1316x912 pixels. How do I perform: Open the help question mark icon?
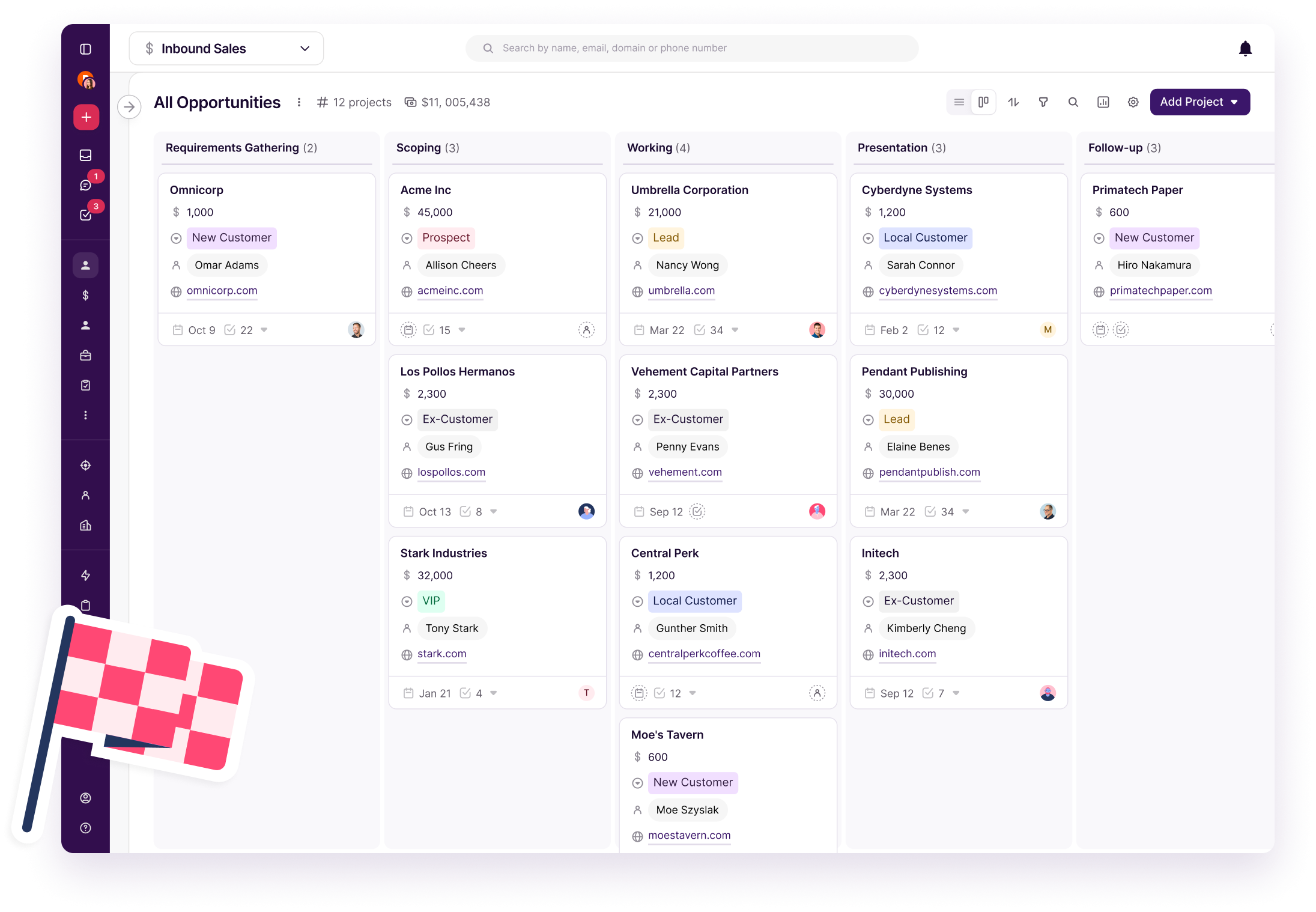(86, 828)
